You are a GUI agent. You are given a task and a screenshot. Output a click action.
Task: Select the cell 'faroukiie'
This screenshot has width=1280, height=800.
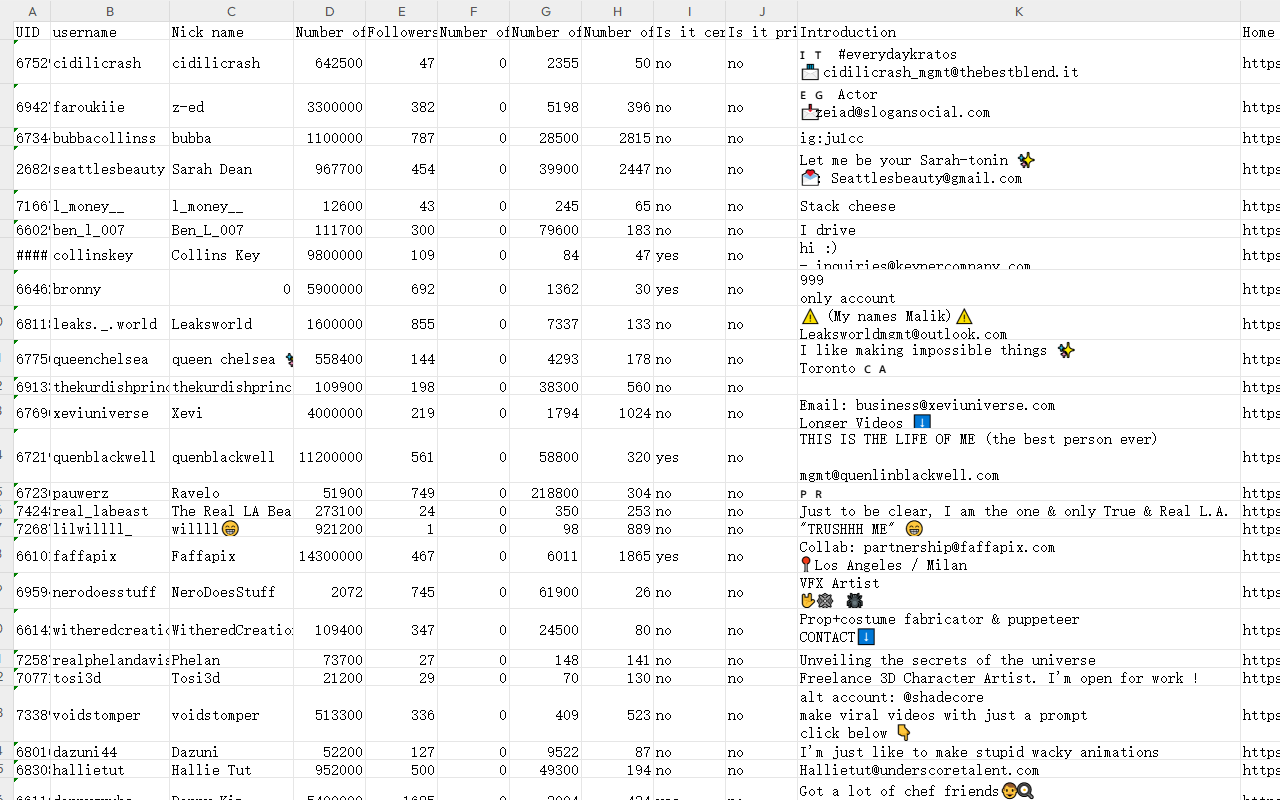[110, 107]
